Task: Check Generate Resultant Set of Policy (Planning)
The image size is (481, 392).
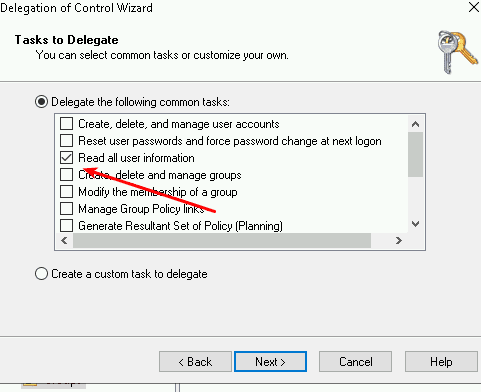Action: pyautogui.click(x=66, y=226)
